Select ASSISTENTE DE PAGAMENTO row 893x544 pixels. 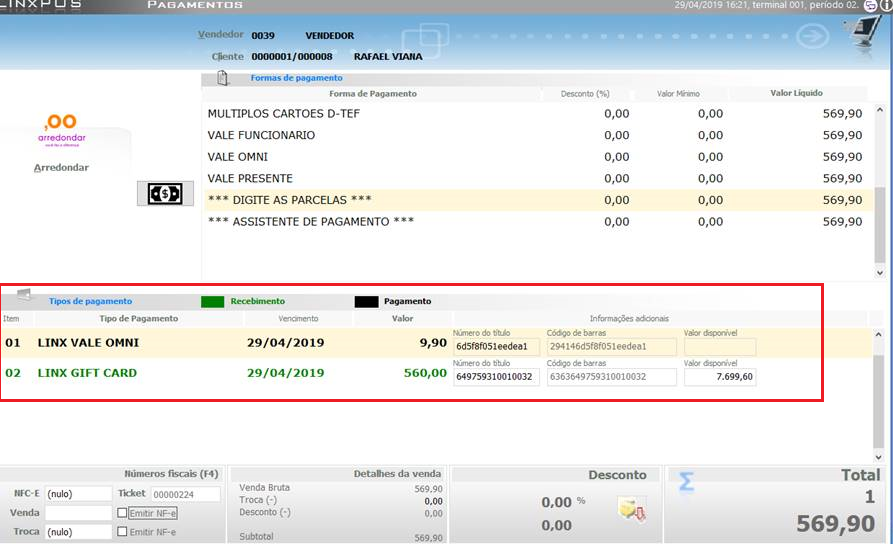click(x=537, y=222)
